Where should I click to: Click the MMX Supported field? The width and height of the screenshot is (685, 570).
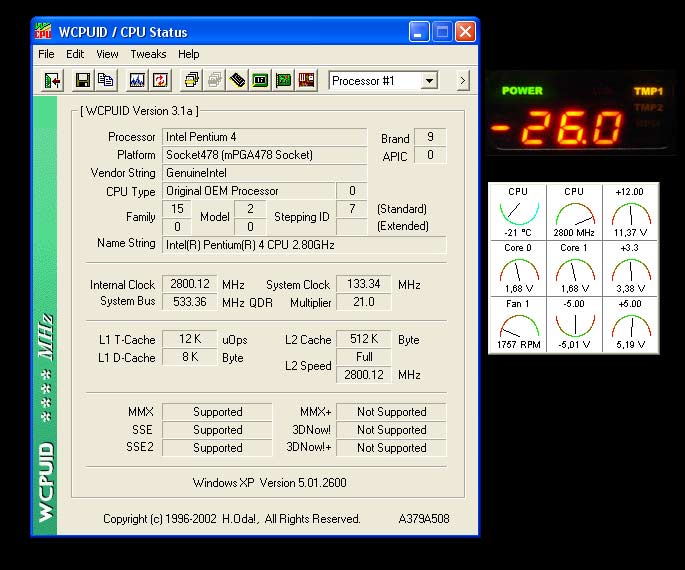pyautogui.click(x=217, y=412)
